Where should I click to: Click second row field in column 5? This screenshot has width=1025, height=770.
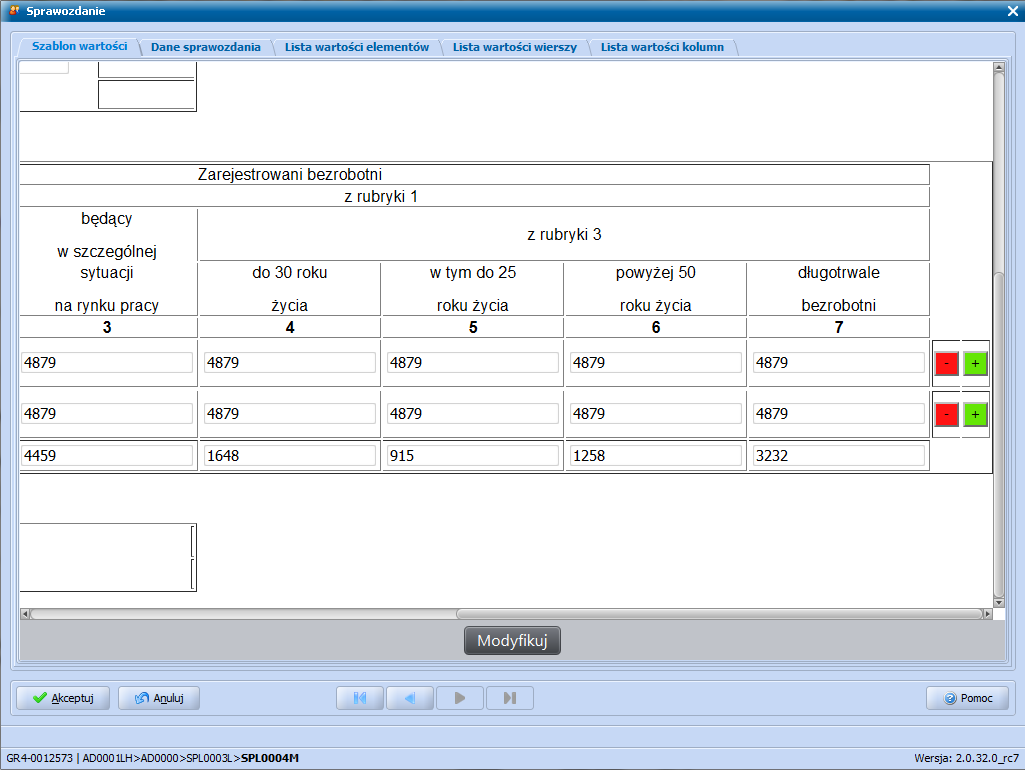coord(473,414)
